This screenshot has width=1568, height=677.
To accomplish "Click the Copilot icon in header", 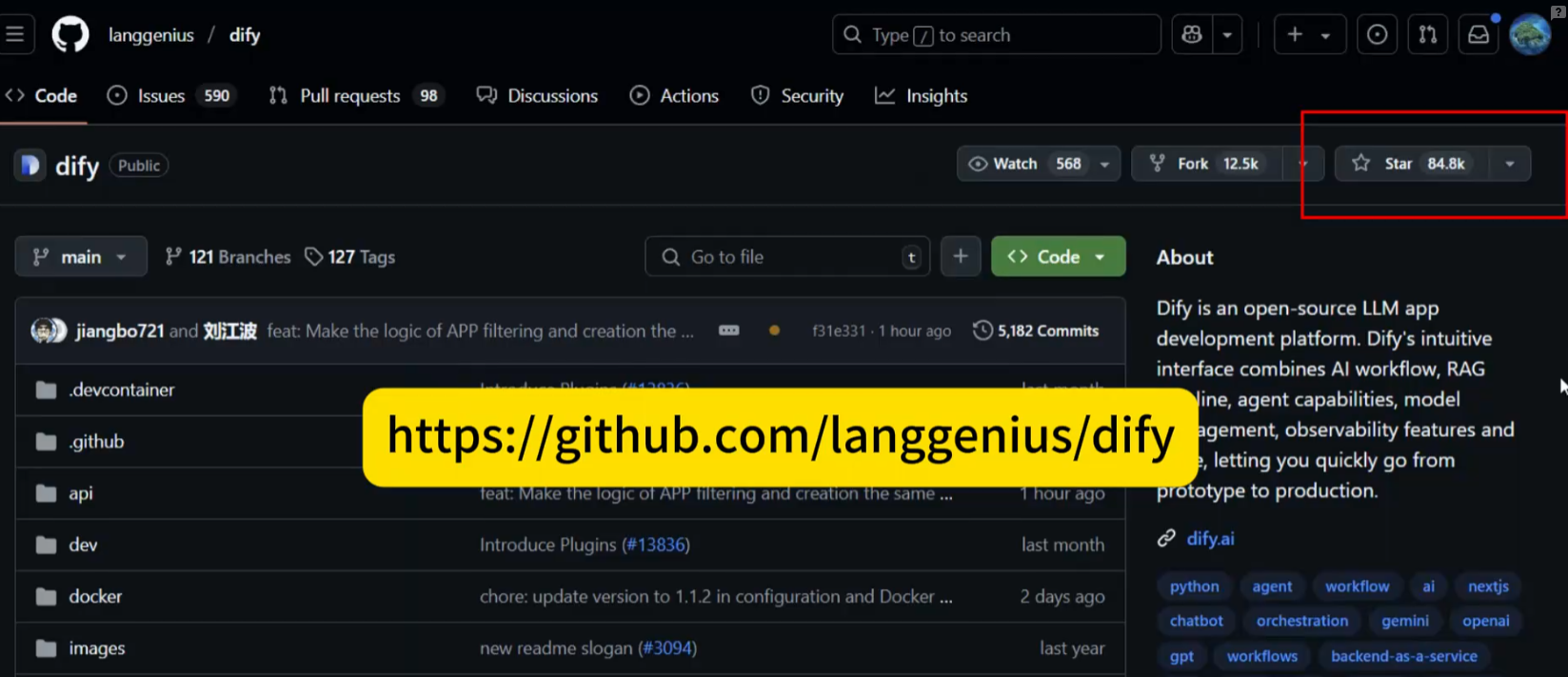I will coord(1192,35).
